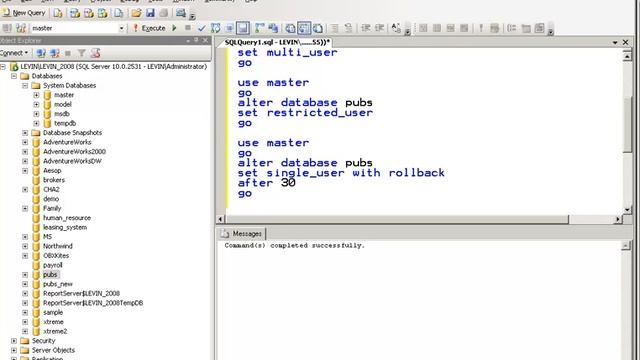Click the editor vertical scrollbar down arrow

pyautogui.click(x=627, y=210)
